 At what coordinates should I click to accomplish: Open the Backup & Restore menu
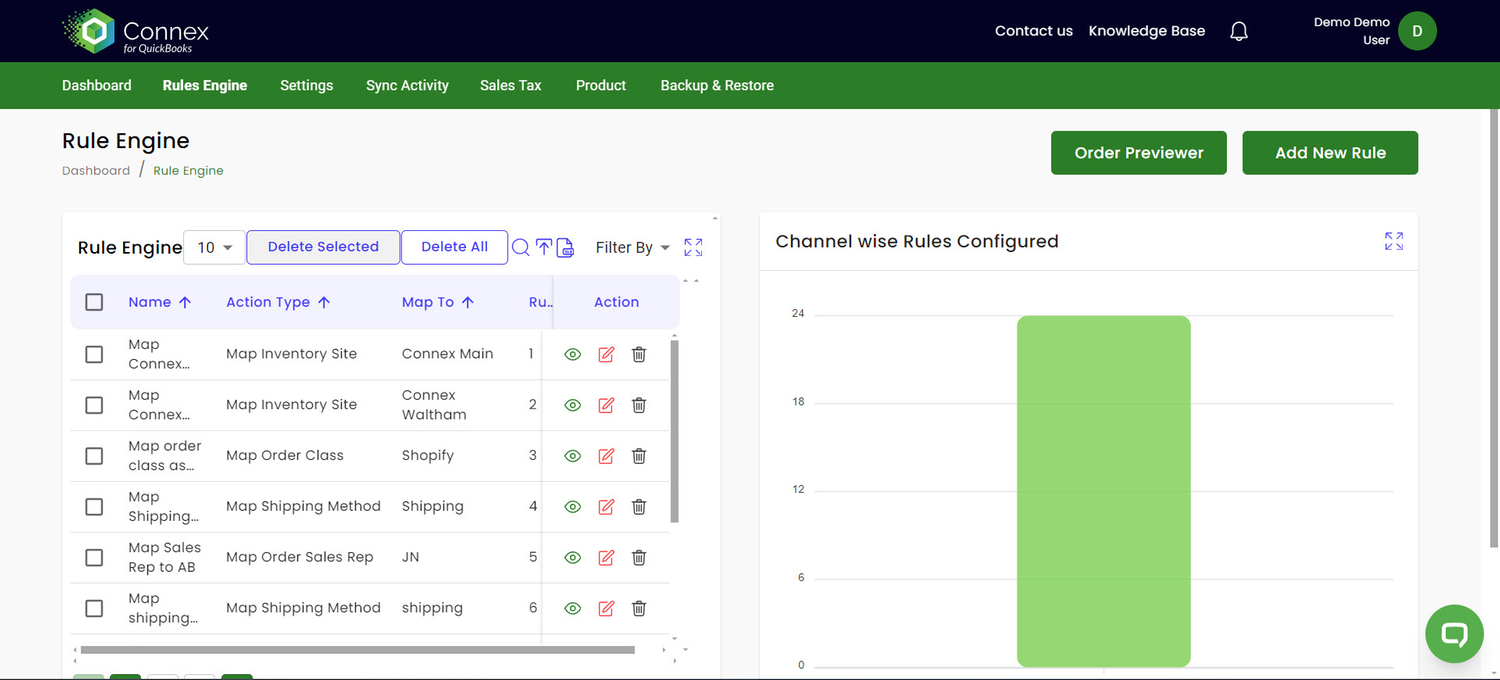pyautogui.click(x=717, y=85)
